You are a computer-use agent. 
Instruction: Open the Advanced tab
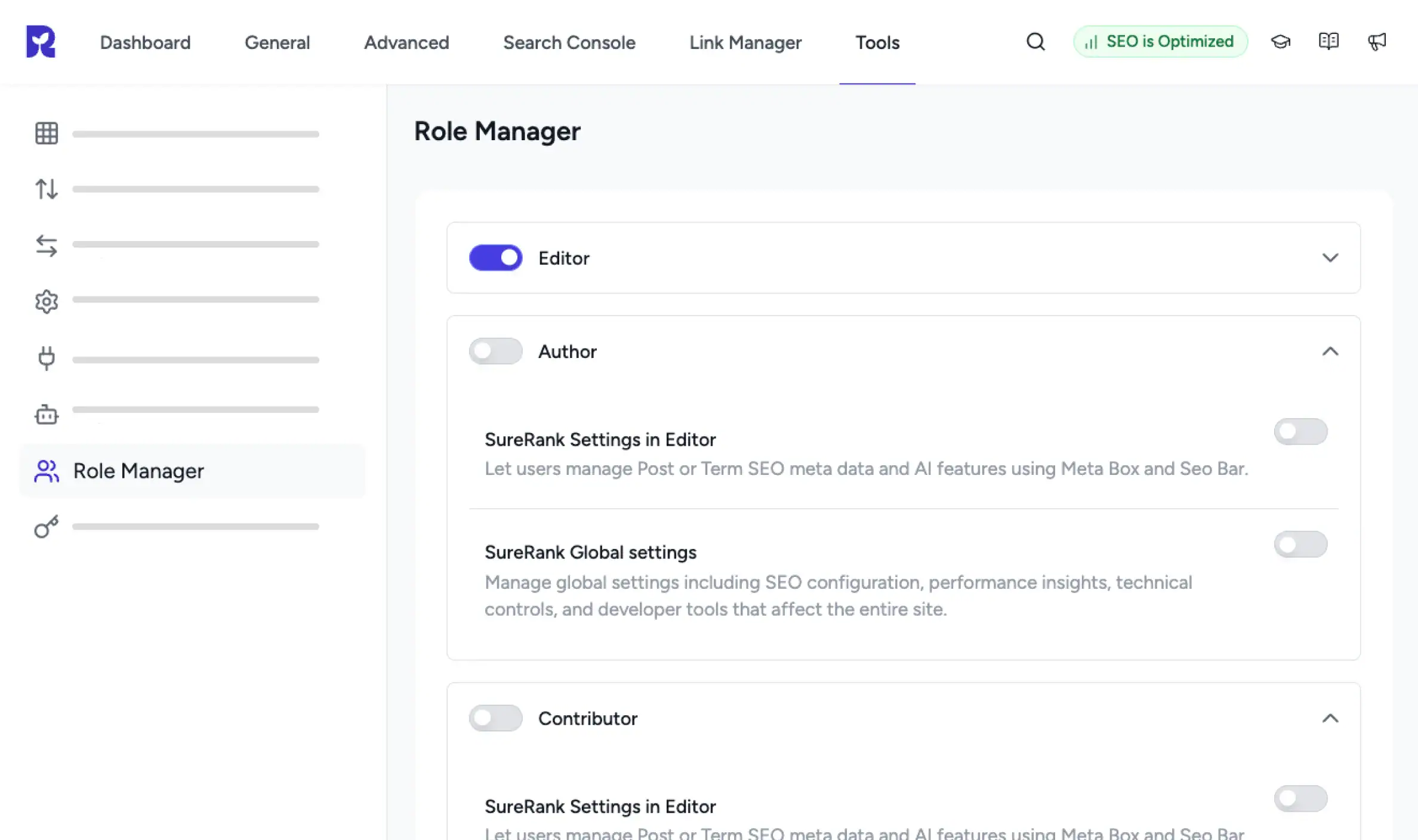pyautogui.click(x=406, y=42)
